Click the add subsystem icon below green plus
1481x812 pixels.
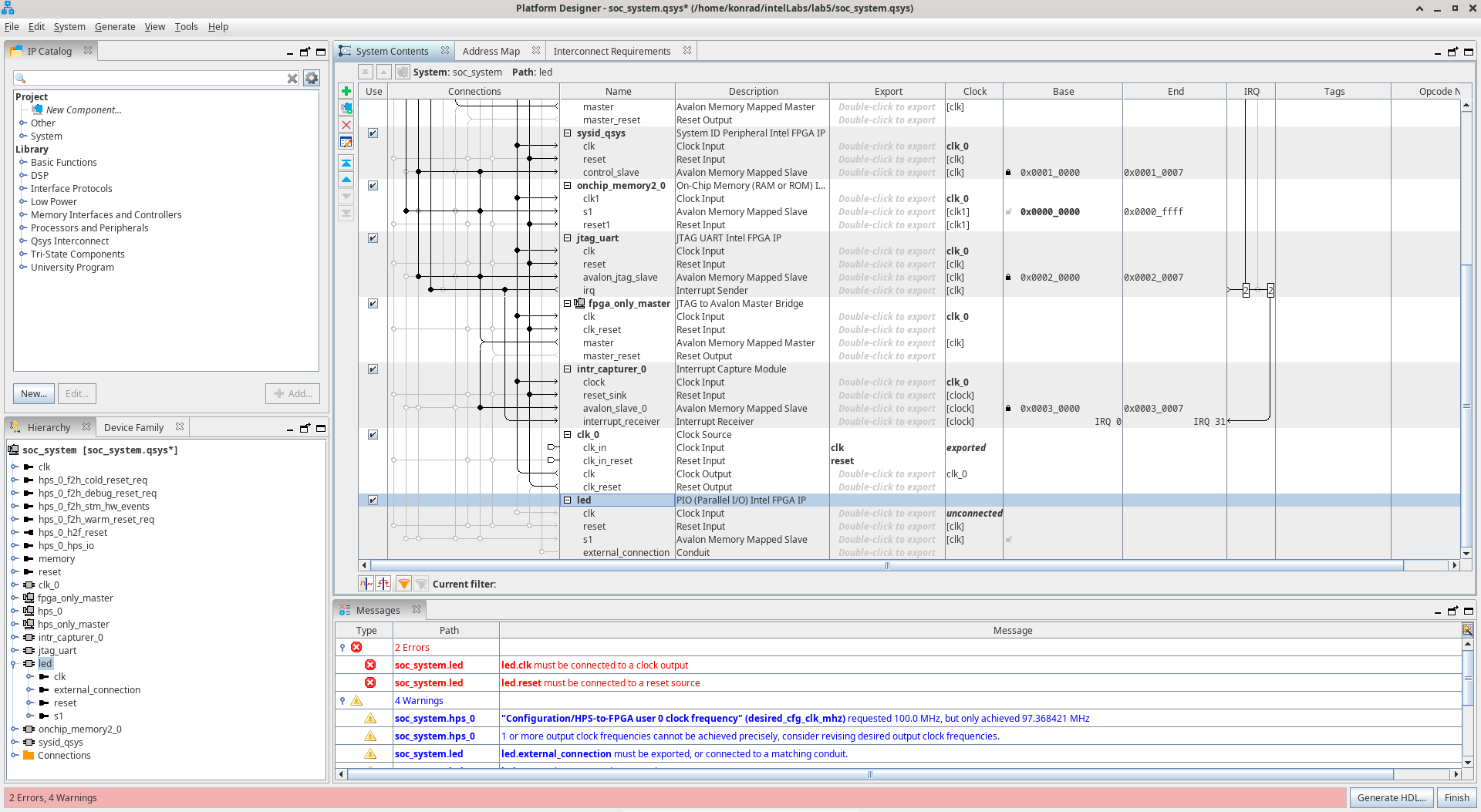(x=346, y=108)
